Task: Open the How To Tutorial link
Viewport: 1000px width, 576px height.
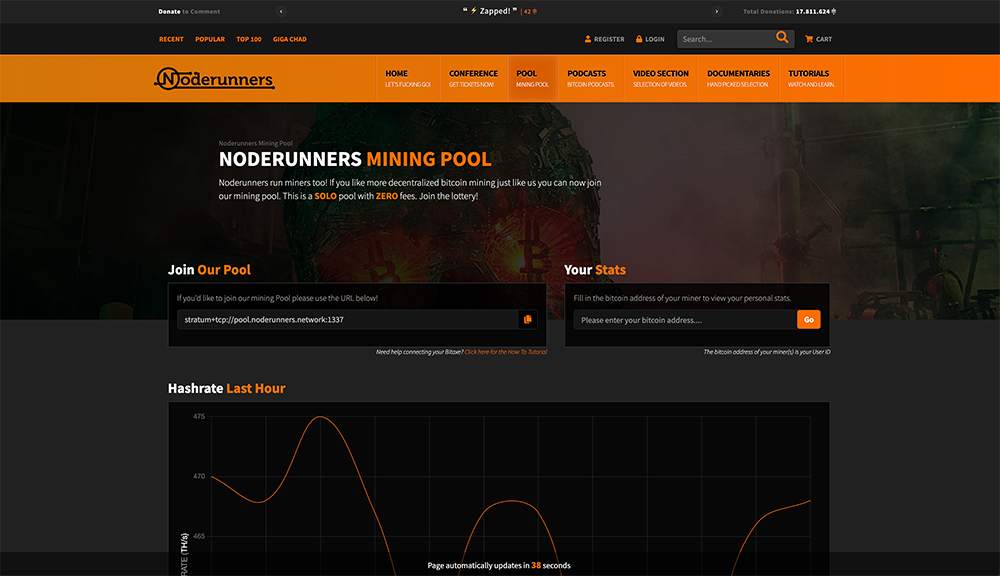Action: [505, 352]
